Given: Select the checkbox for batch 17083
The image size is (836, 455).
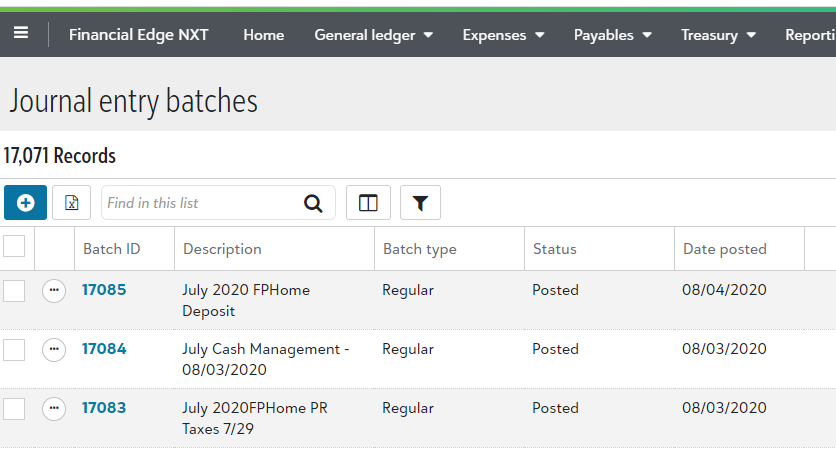Looking at the screenshot, I should 14,409.
